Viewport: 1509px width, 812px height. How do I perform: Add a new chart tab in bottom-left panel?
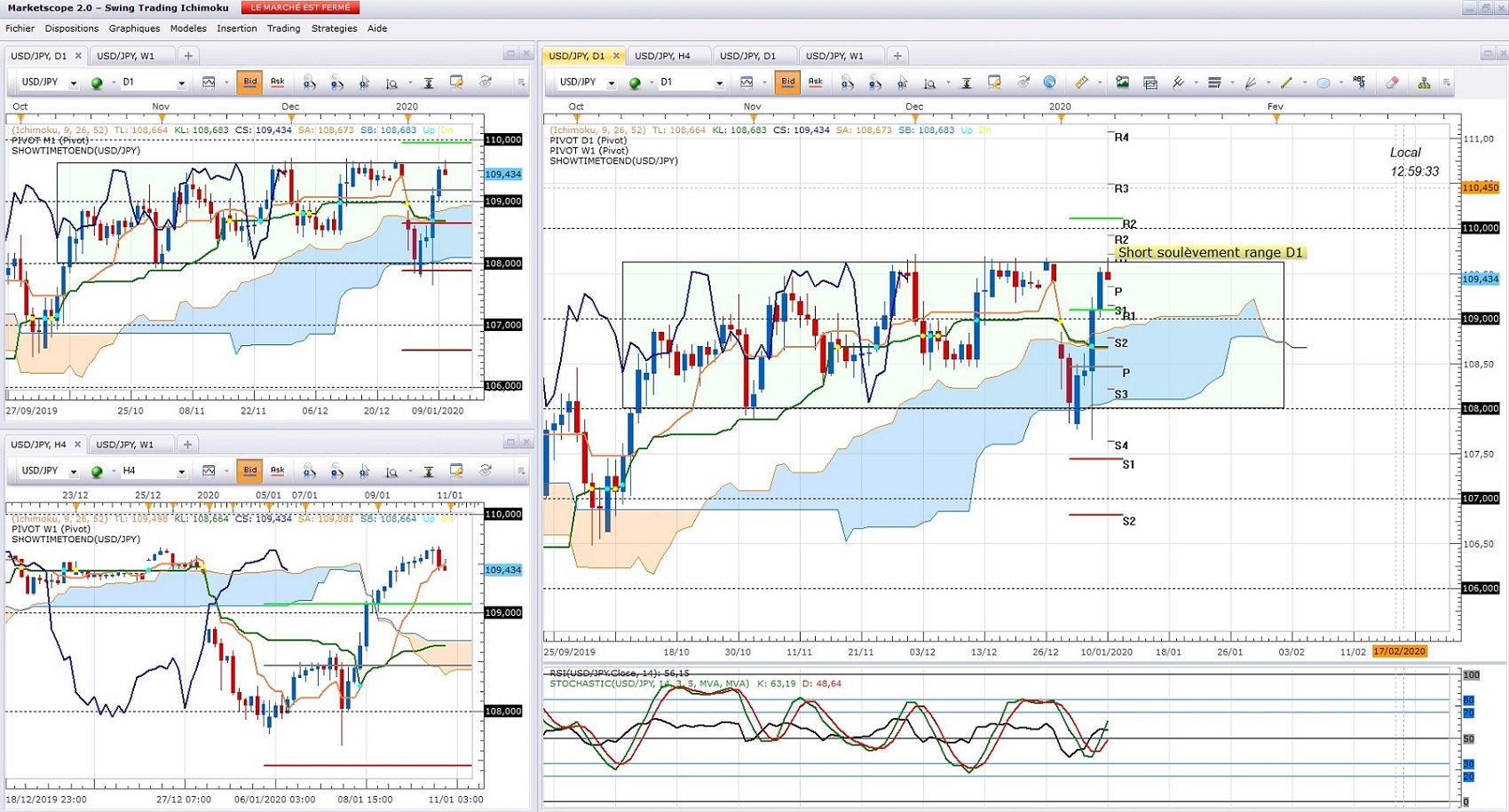click(x=187, y=445)
